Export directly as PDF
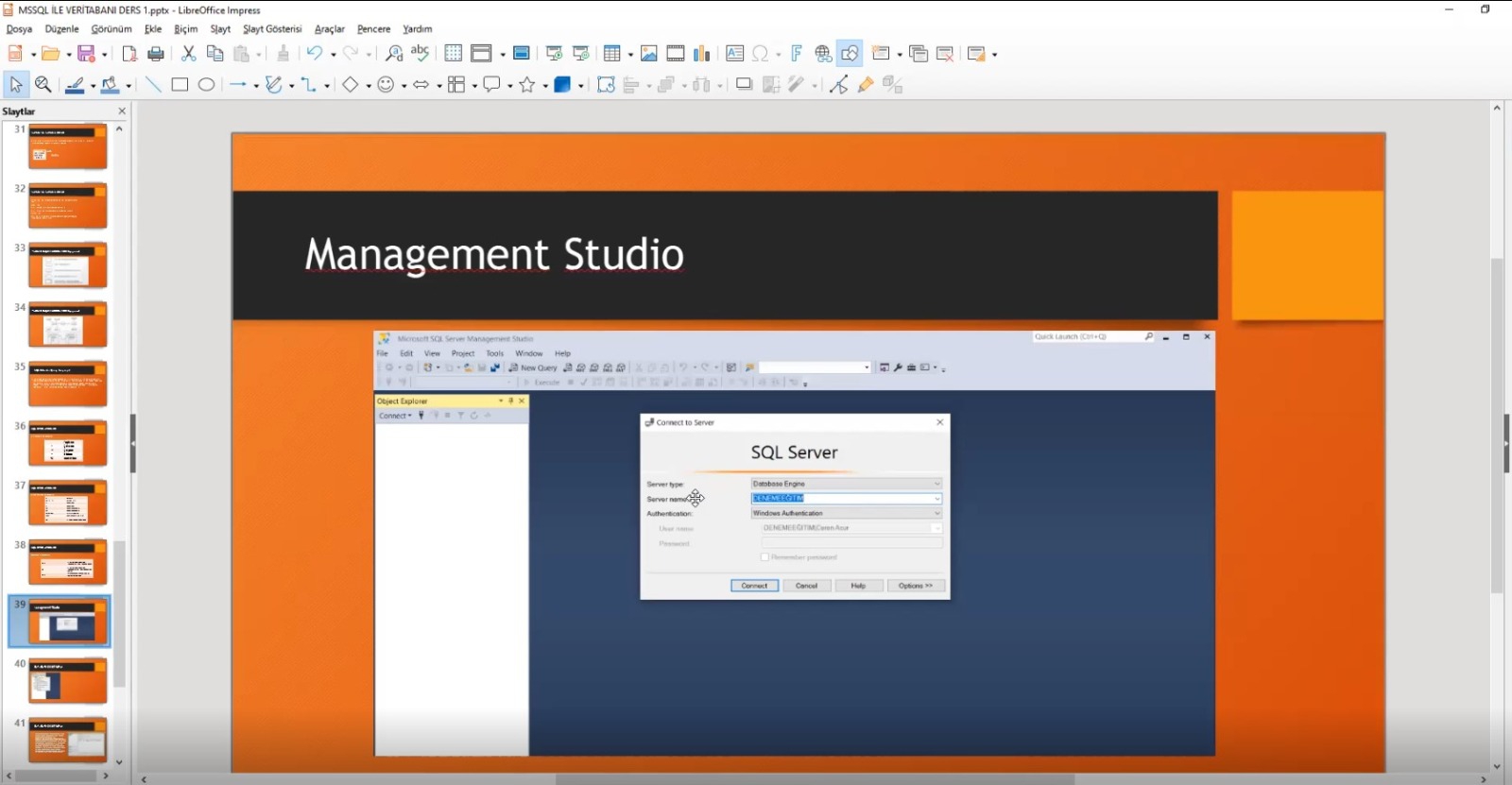1512x785 pixels. click(x=129, y=54)
